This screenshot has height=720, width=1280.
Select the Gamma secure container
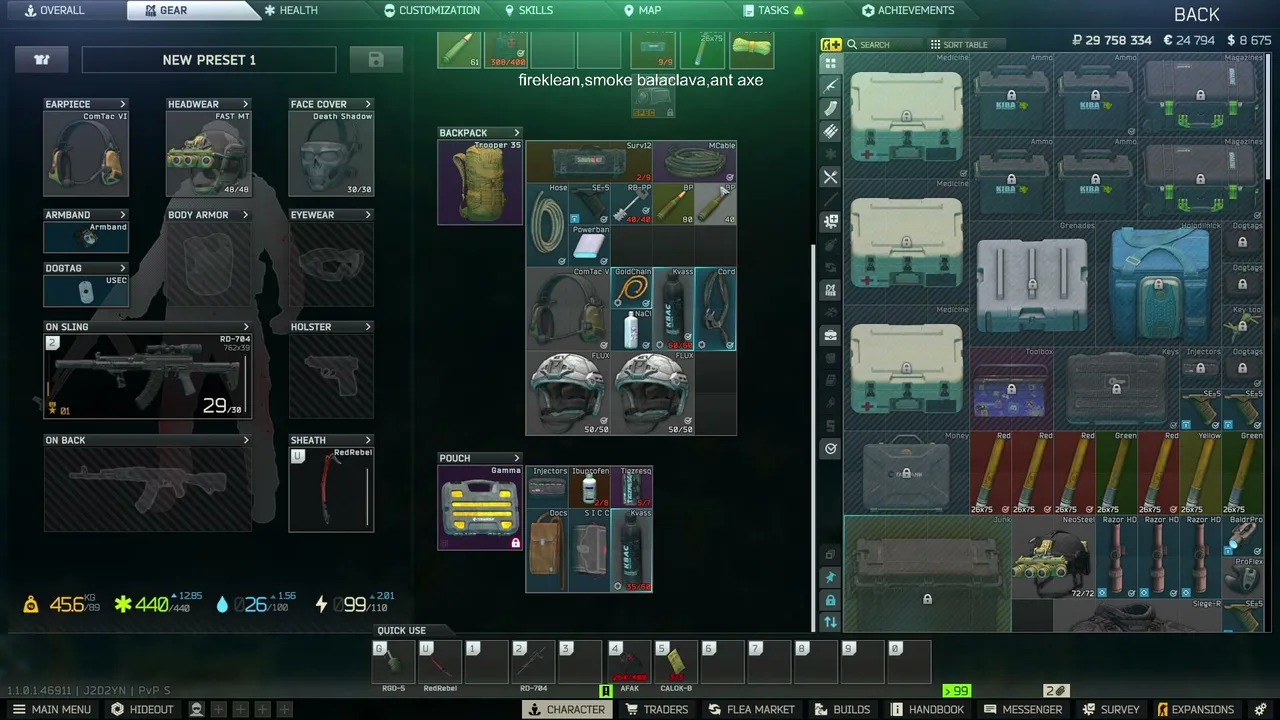pyautogui.click(x=480, y=507)
